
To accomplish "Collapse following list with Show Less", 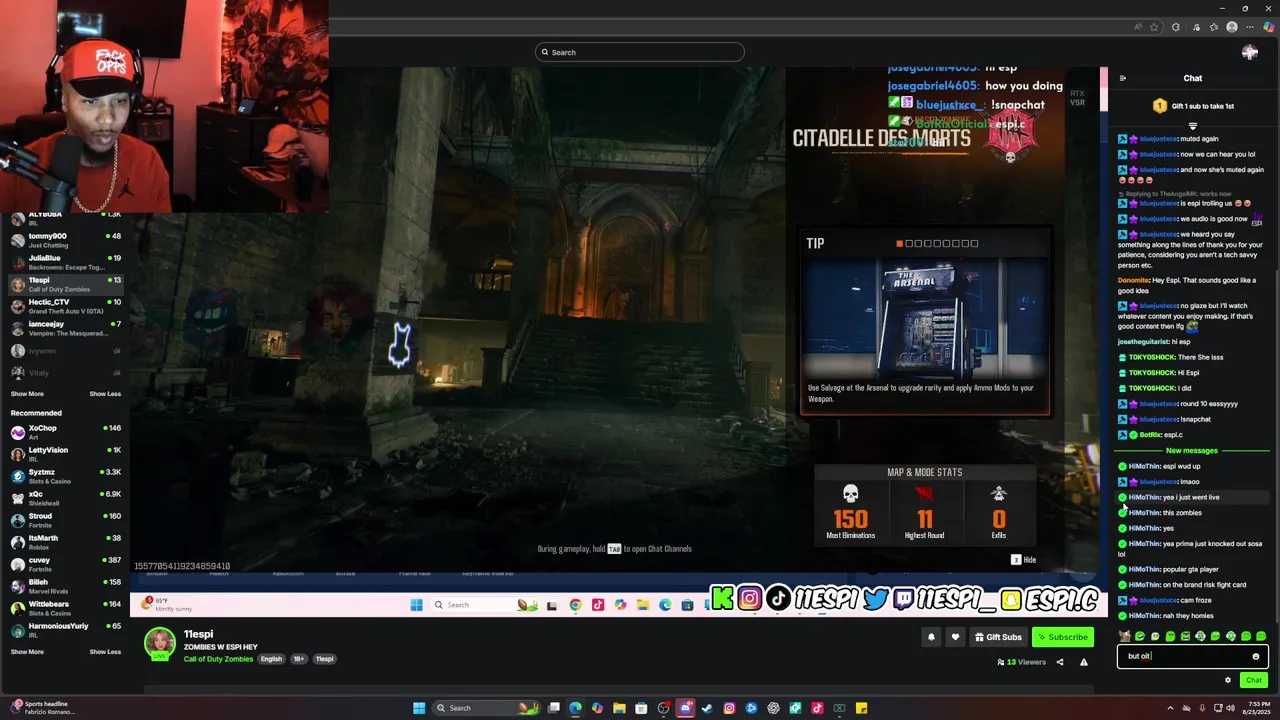I will [105, 394].
